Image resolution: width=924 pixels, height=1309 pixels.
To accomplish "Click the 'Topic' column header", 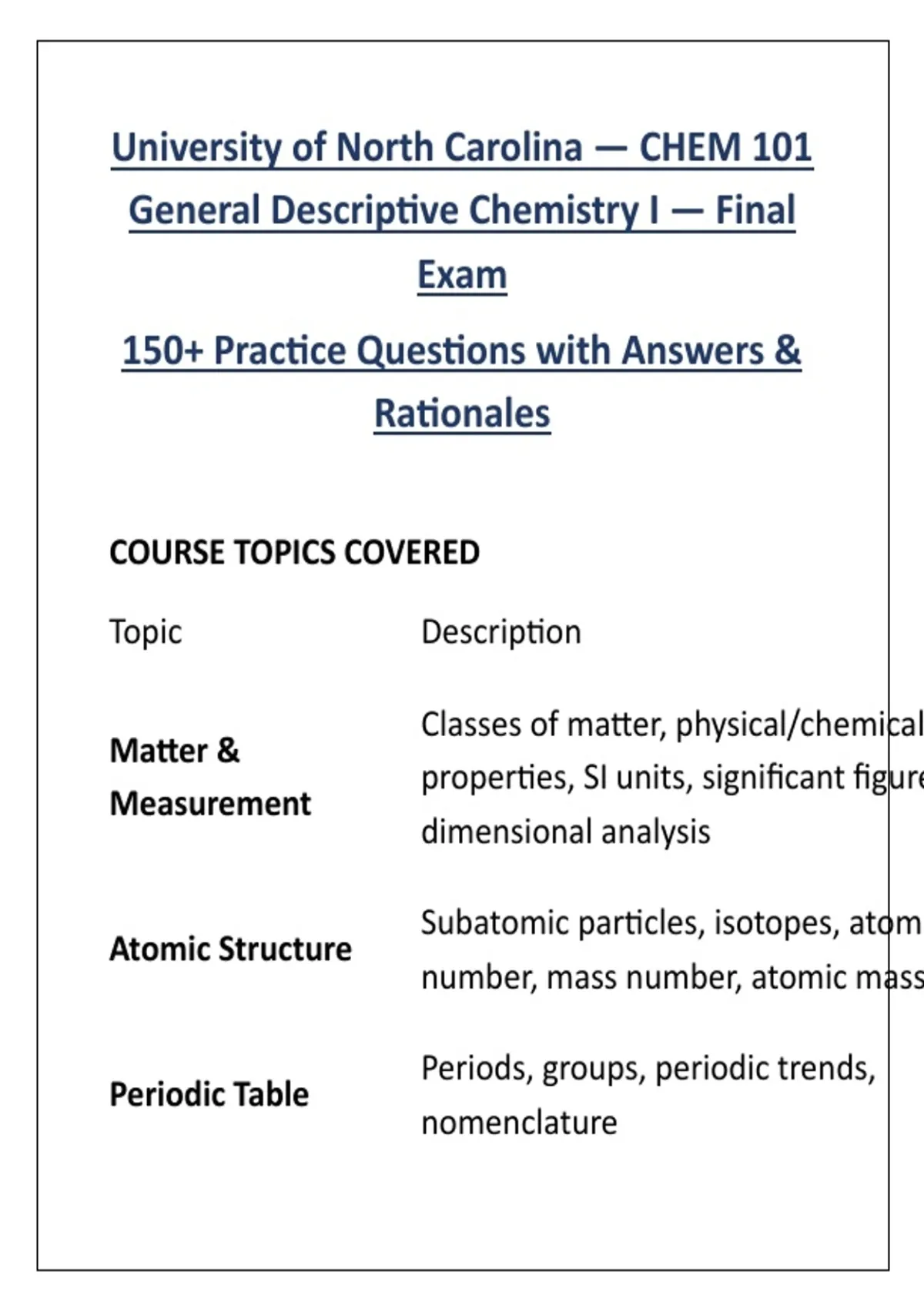I will pos(146,633).
